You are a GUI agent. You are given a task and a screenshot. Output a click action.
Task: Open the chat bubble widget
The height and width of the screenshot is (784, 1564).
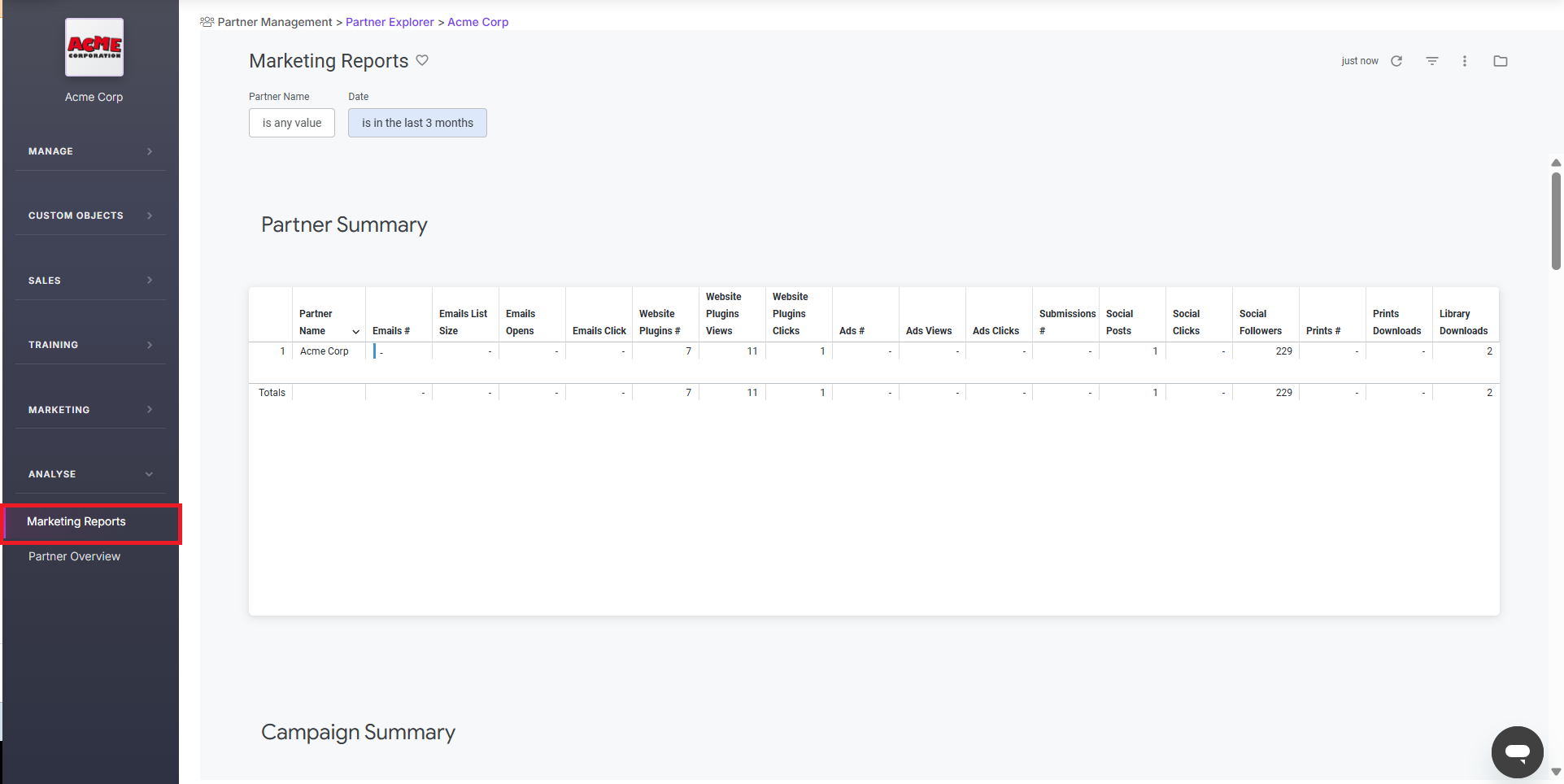tap(1517, 752)
